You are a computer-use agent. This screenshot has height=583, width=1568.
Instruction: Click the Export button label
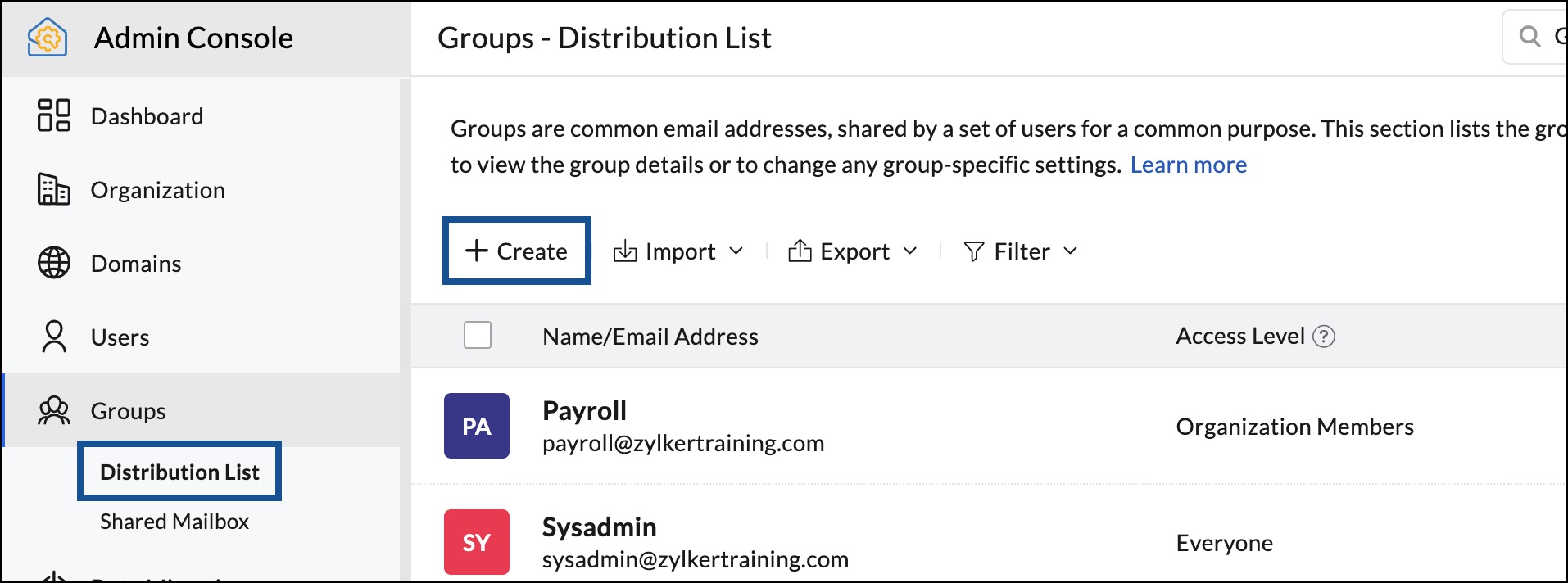pyautogui.click(x=854, y=251)
